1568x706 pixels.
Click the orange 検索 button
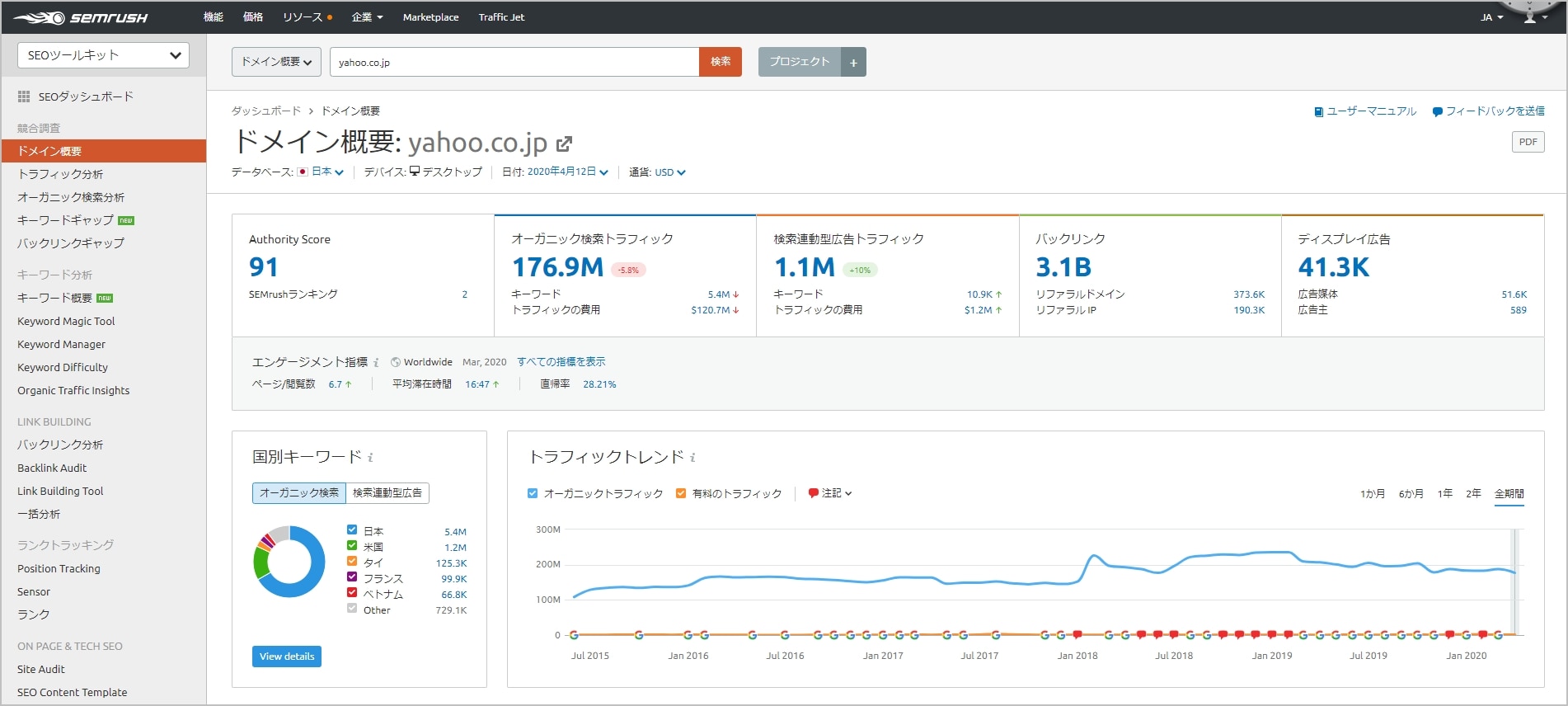(x=721, y=62)
